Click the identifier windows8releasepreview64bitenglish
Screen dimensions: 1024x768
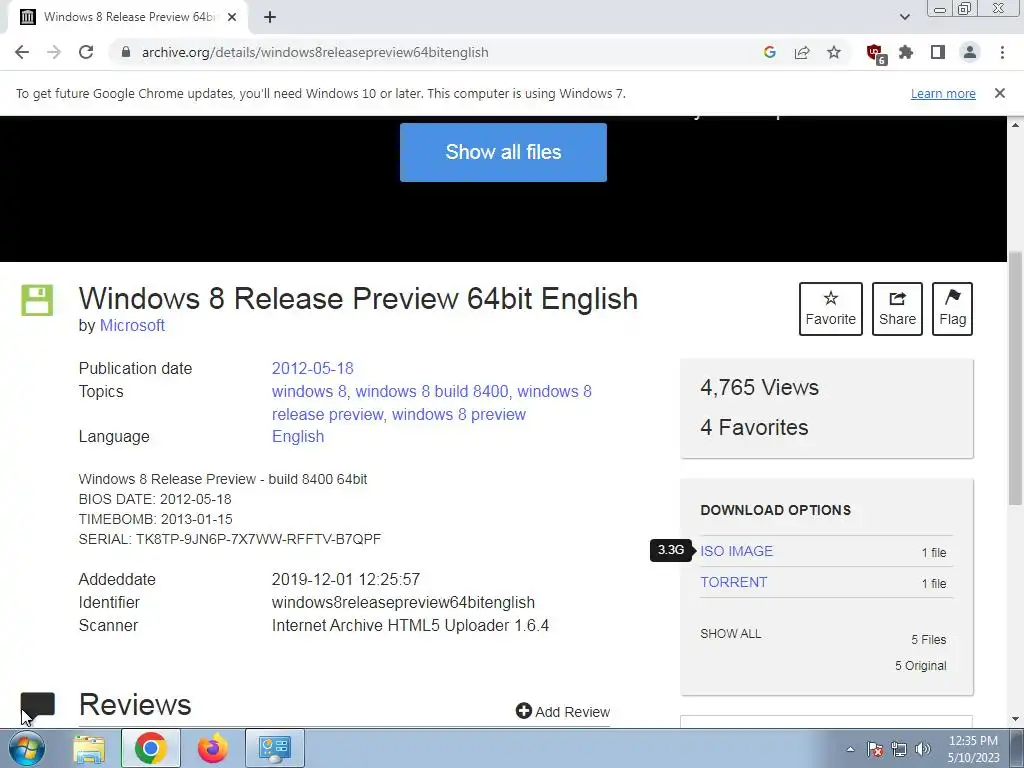pos(403,602)
